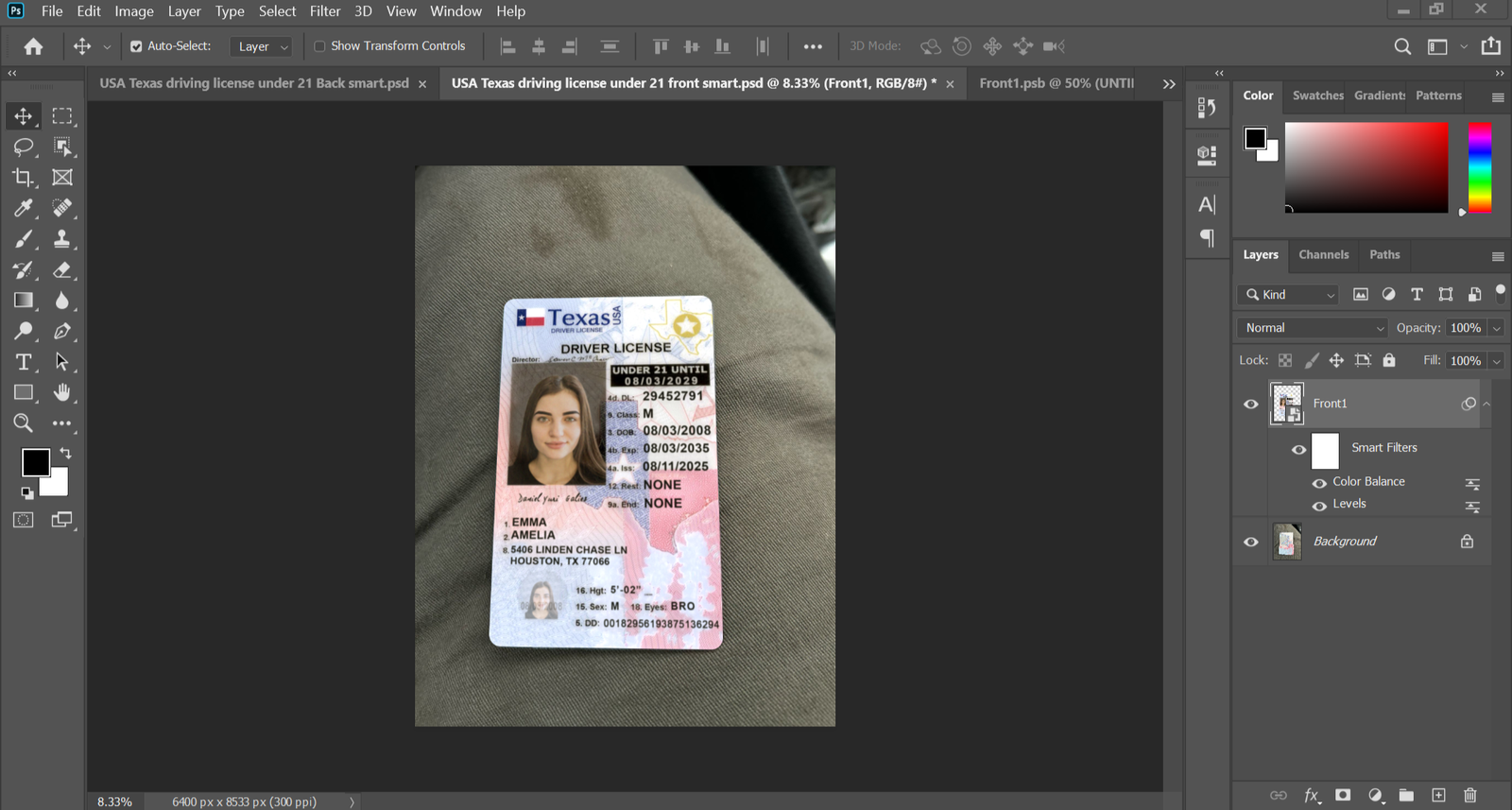This screenshot has height=810, width=1512.
Task: Open the Filter menu
Action: (x=325, y=11)
